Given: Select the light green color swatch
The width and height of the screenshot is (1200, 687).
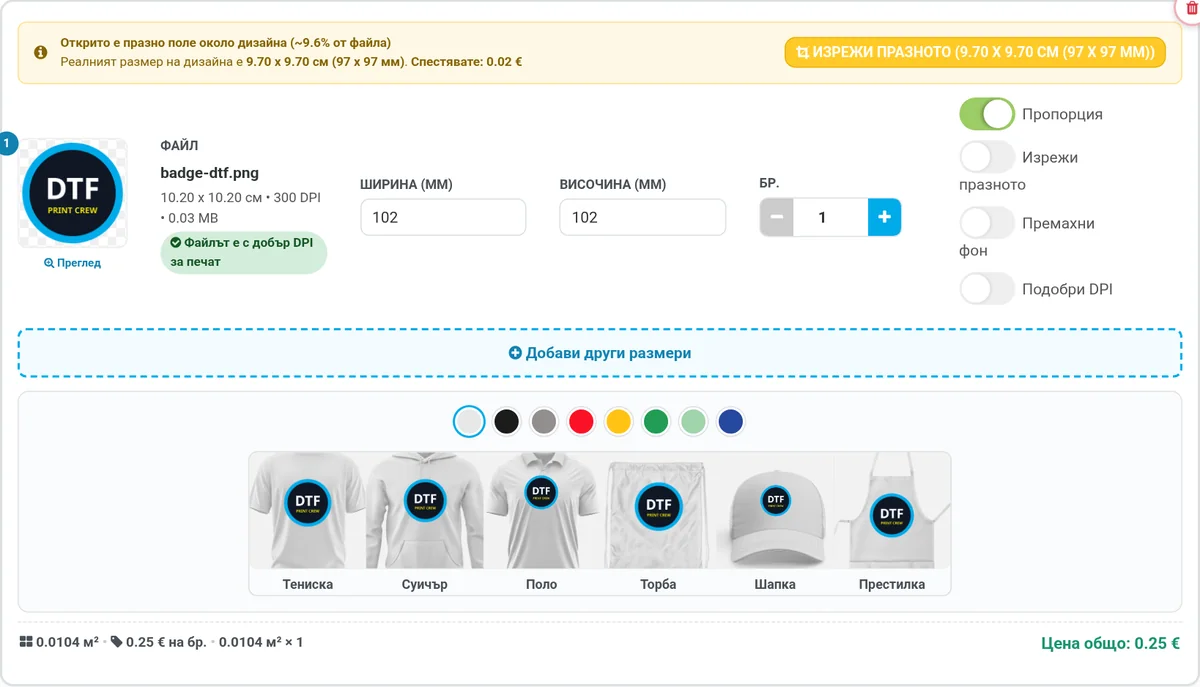Looking at the screenshot, I should point(694,421).
